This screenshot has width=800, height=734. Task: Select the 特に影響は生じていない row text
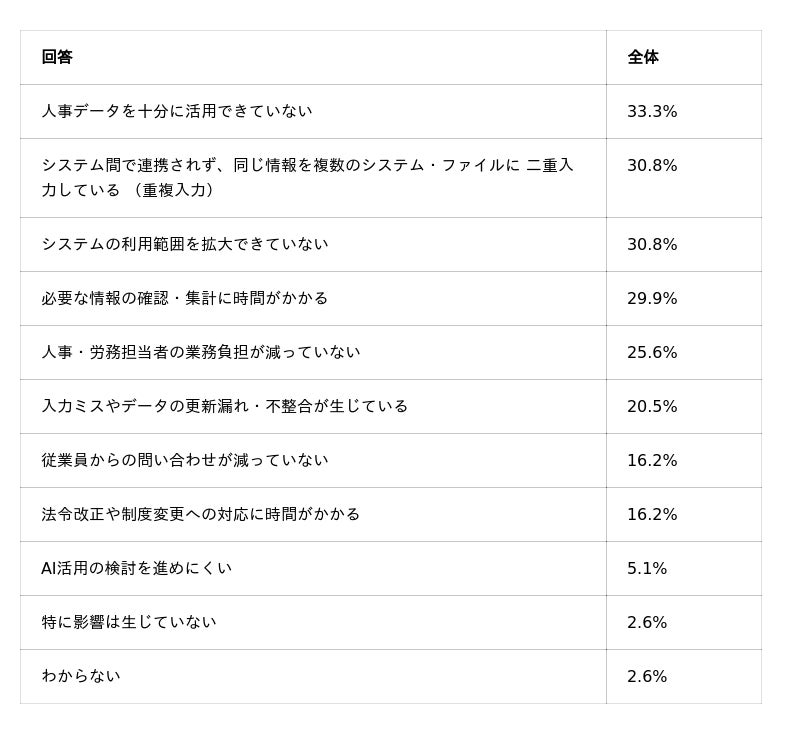129,622
